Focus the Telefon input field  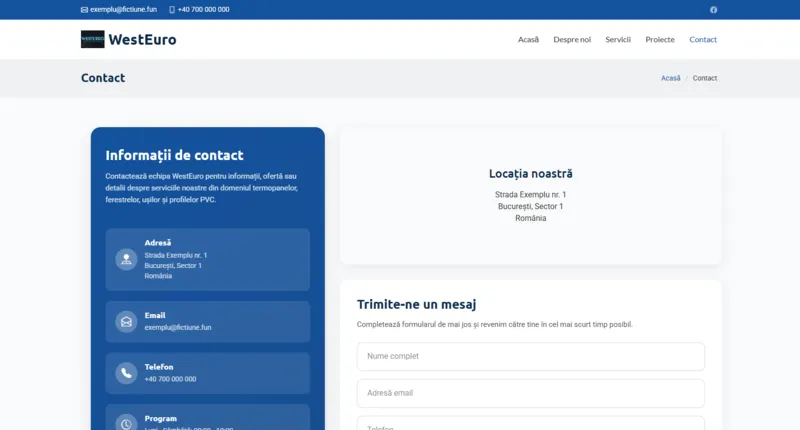coord(531,423)
